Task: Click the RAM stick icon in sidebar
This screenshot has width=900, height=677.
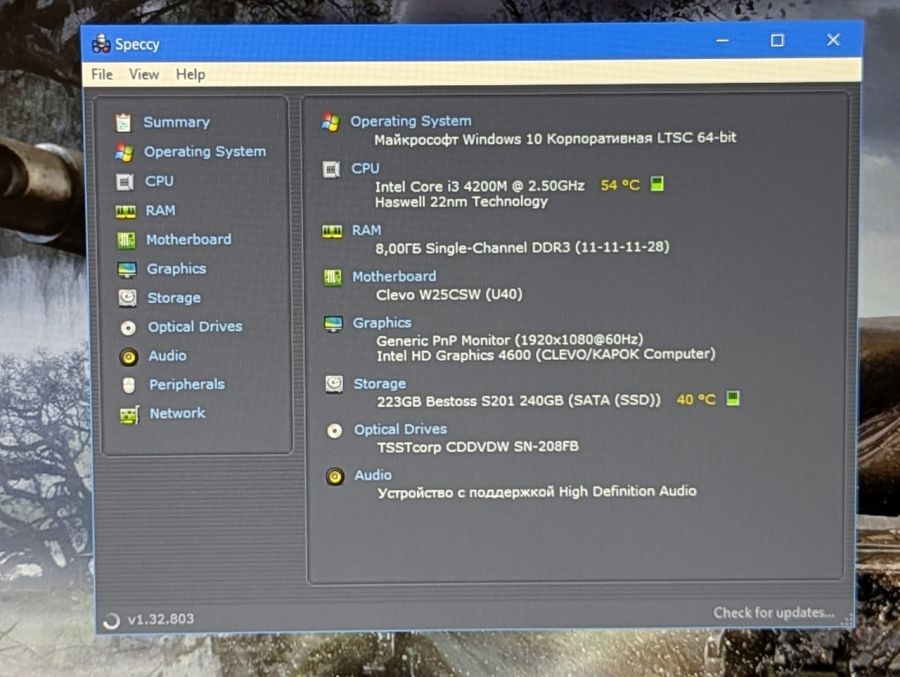Action: (x=126, y=211)
